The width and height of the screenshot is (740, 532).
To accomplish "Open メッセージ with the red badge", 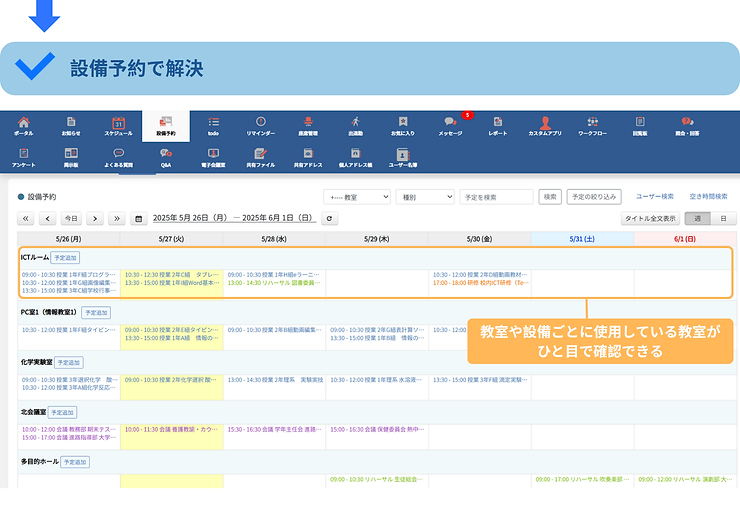I will [x=451, y=126].
